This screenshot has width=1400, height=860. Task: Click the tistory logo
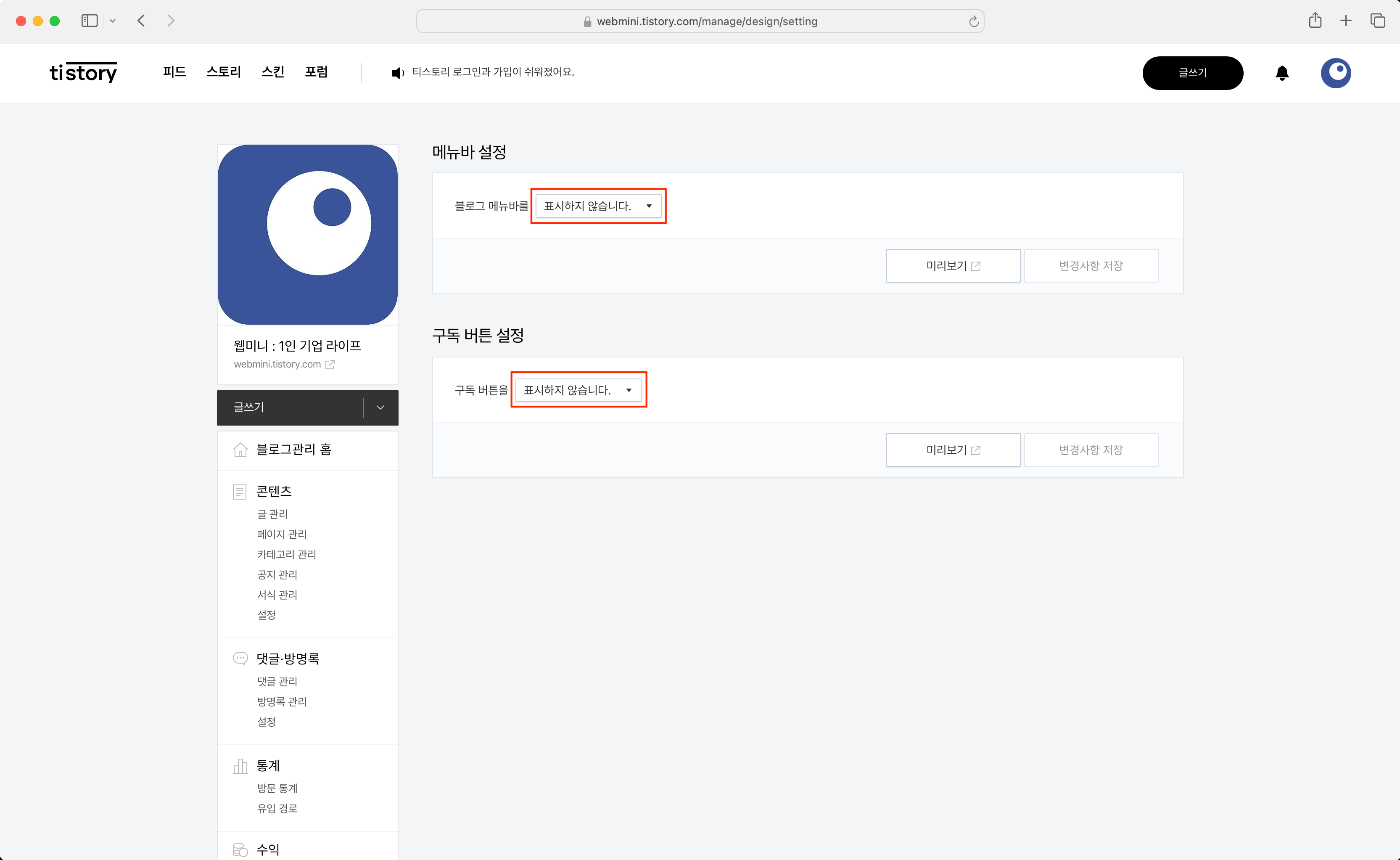click(83, 73)
